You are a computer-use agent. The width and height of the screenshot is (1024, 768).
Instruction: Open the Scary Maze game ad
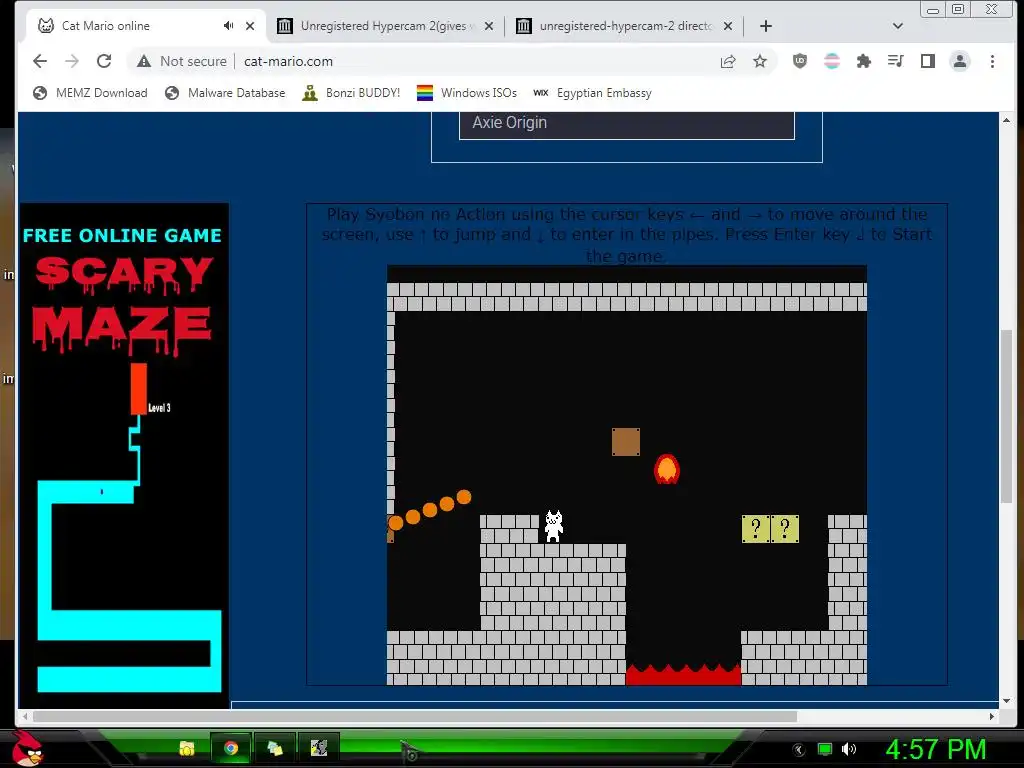coord(125,455)
